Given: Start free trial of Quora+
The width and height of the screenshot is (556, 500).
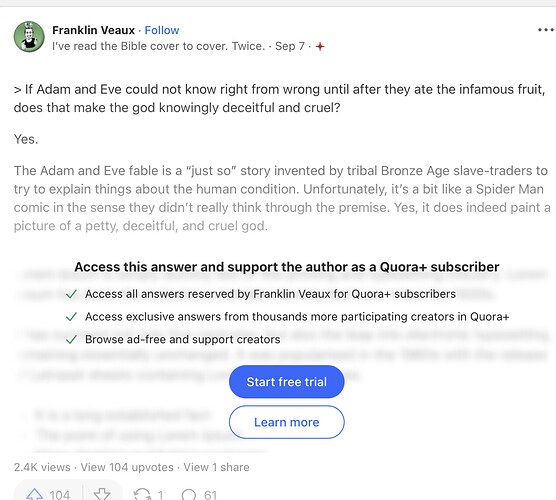Looking at the screenshot, I should tap(287, 382).
